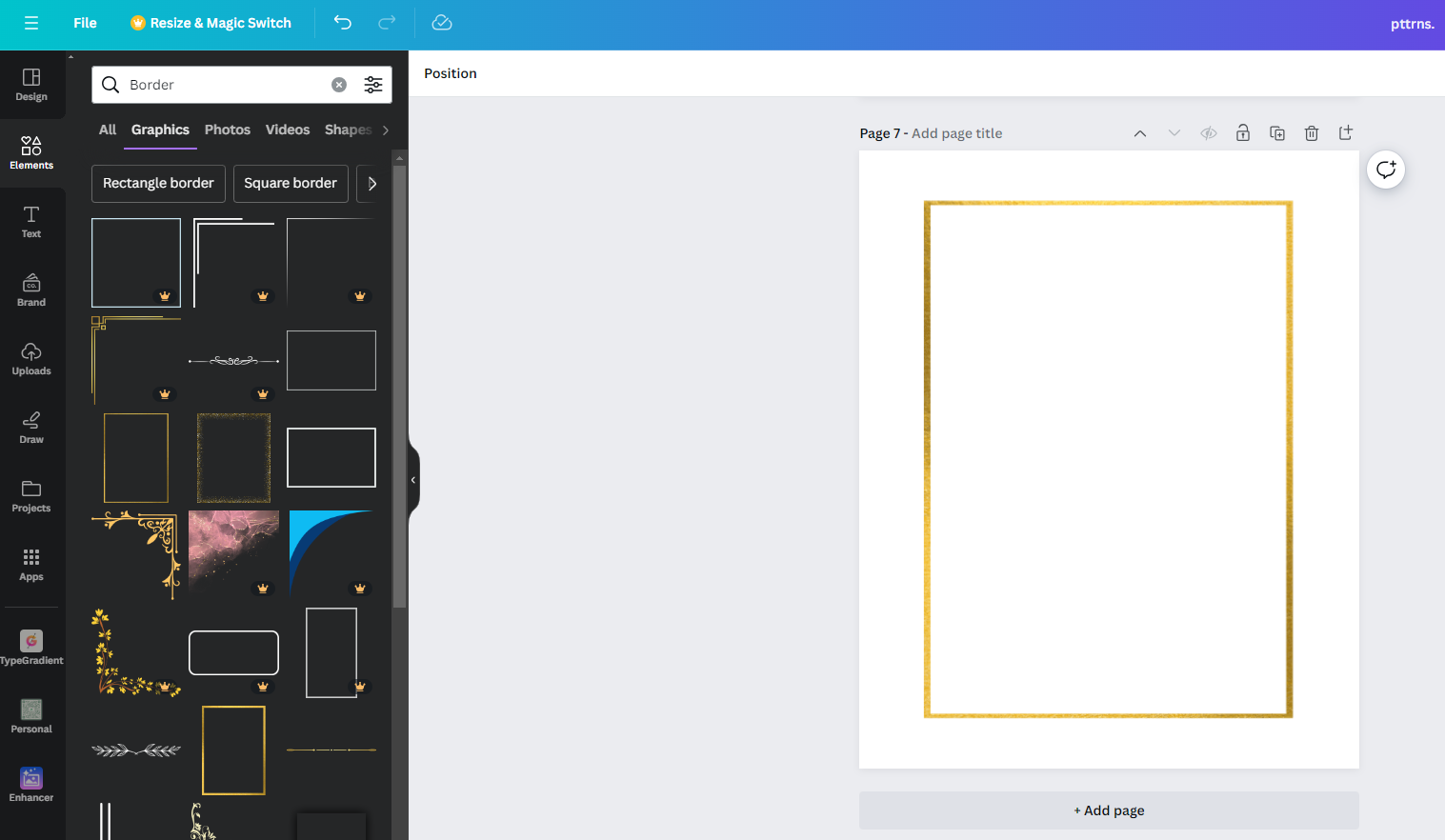
Task: Collapse the side panel with the handle
Action: coord(413,480)
